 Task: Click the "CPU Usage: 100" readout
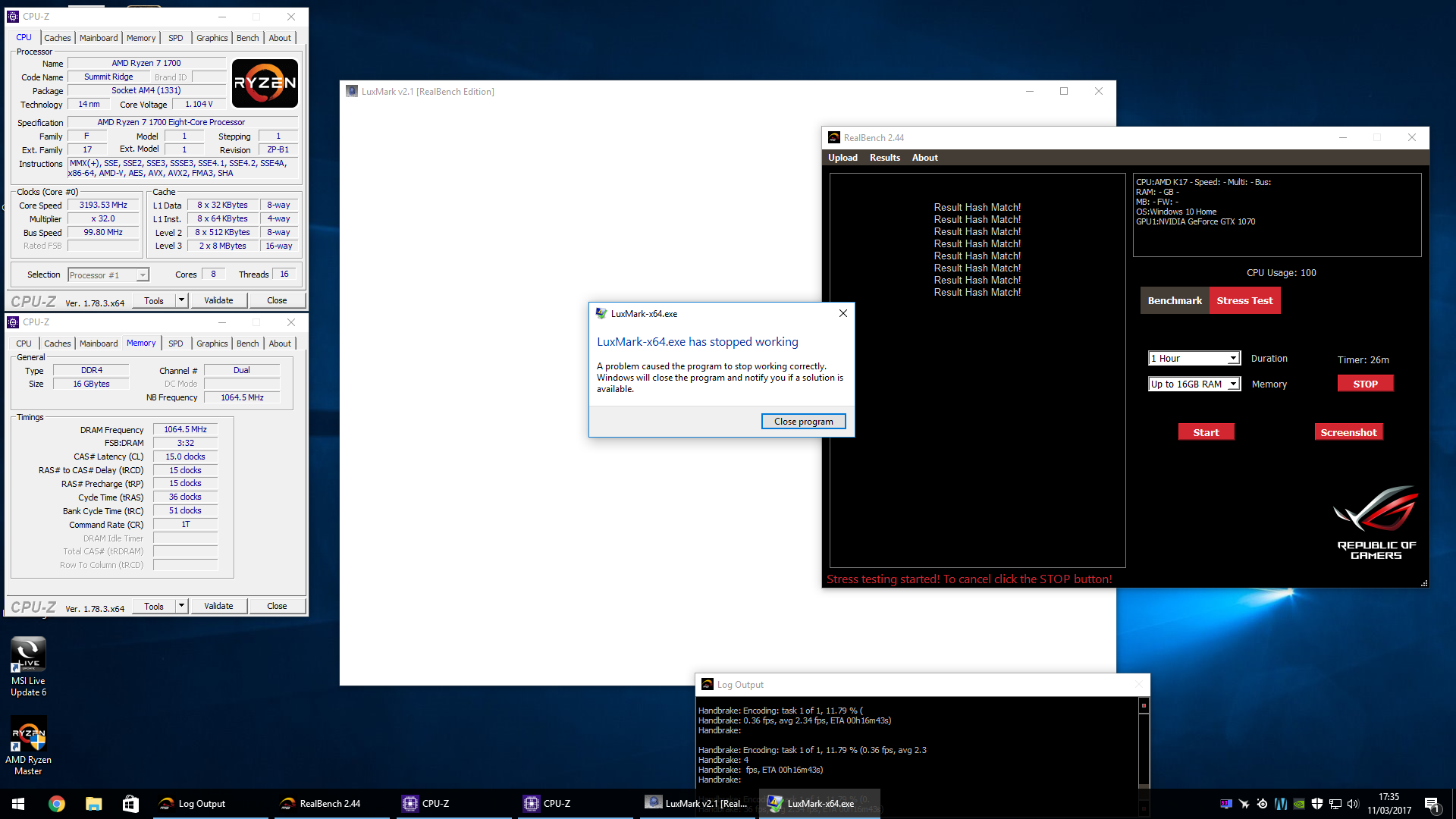pos(1281,273)
